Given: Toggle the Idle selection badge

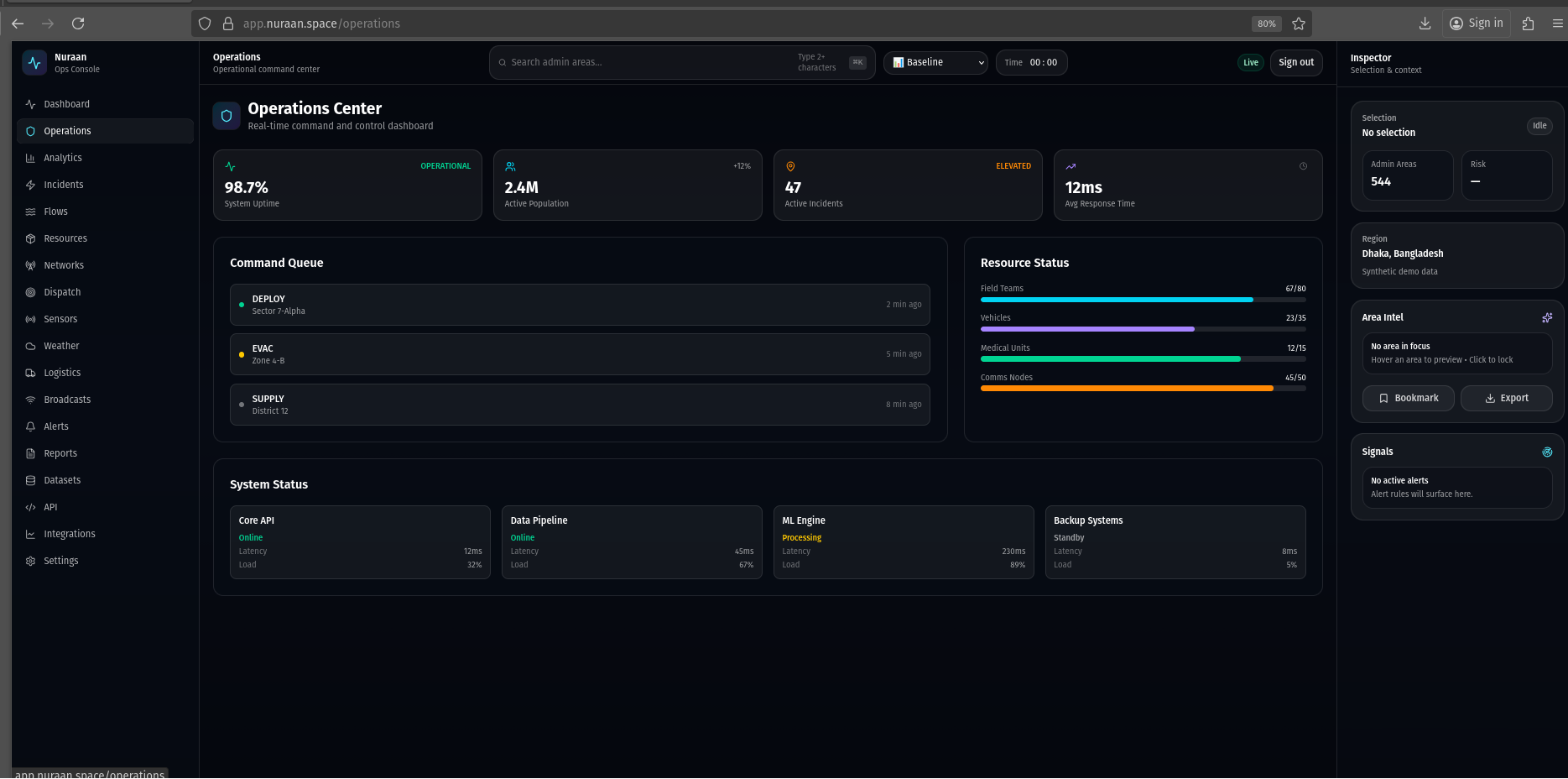Looking at the screenshot, I should click(x=1539, y=126).
